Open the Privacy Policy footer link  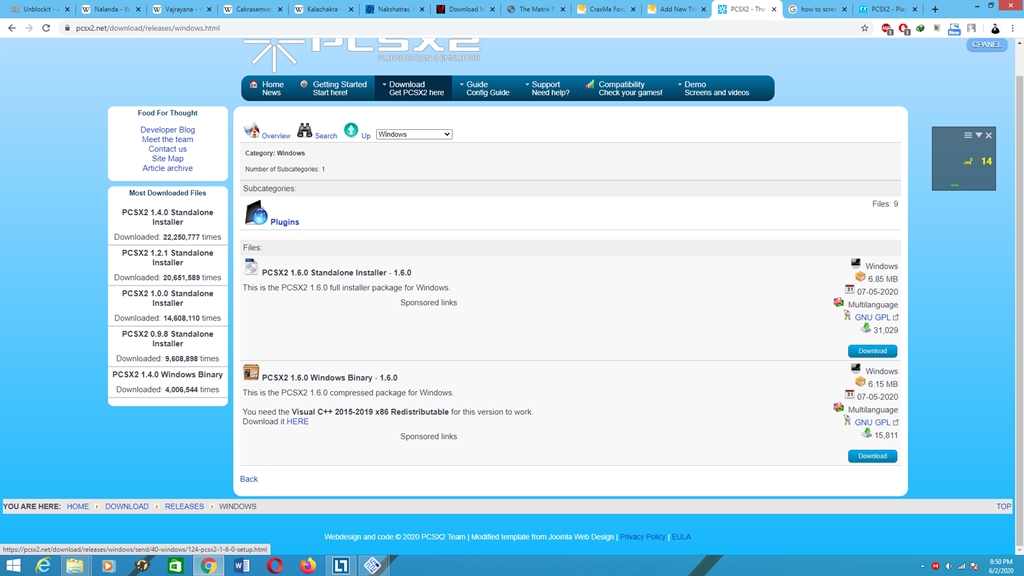(643, 537)
